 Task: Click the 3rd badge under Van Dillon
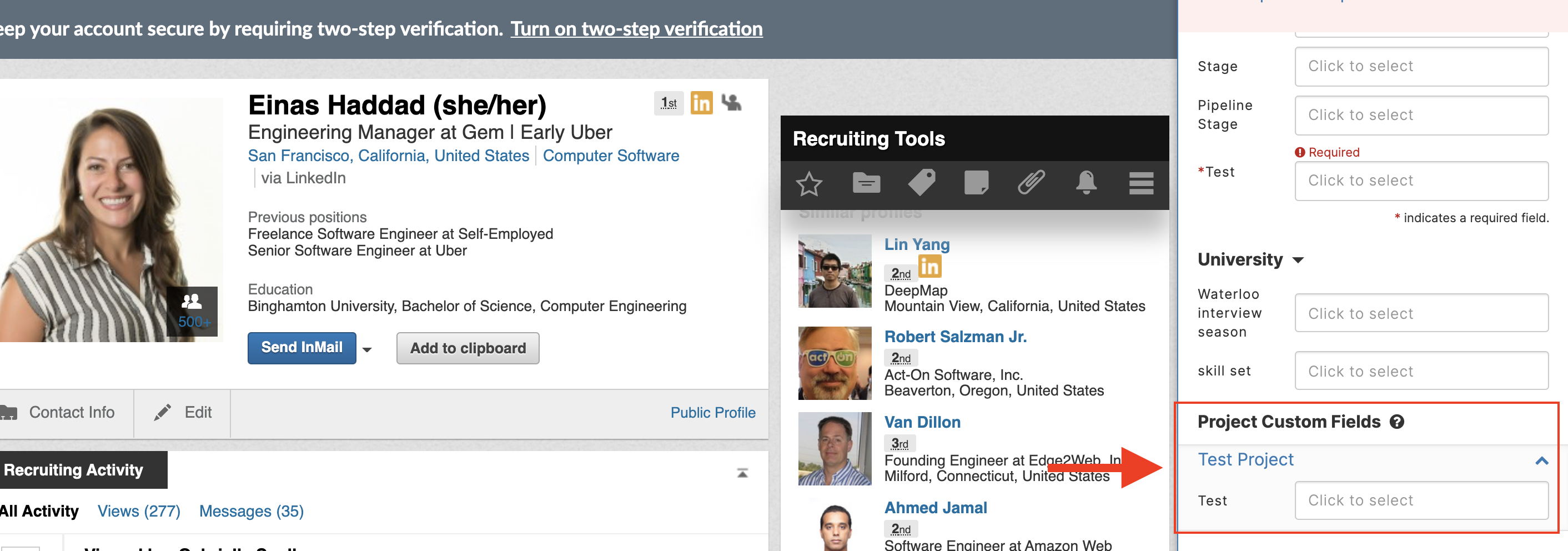[x=899, y=444]
